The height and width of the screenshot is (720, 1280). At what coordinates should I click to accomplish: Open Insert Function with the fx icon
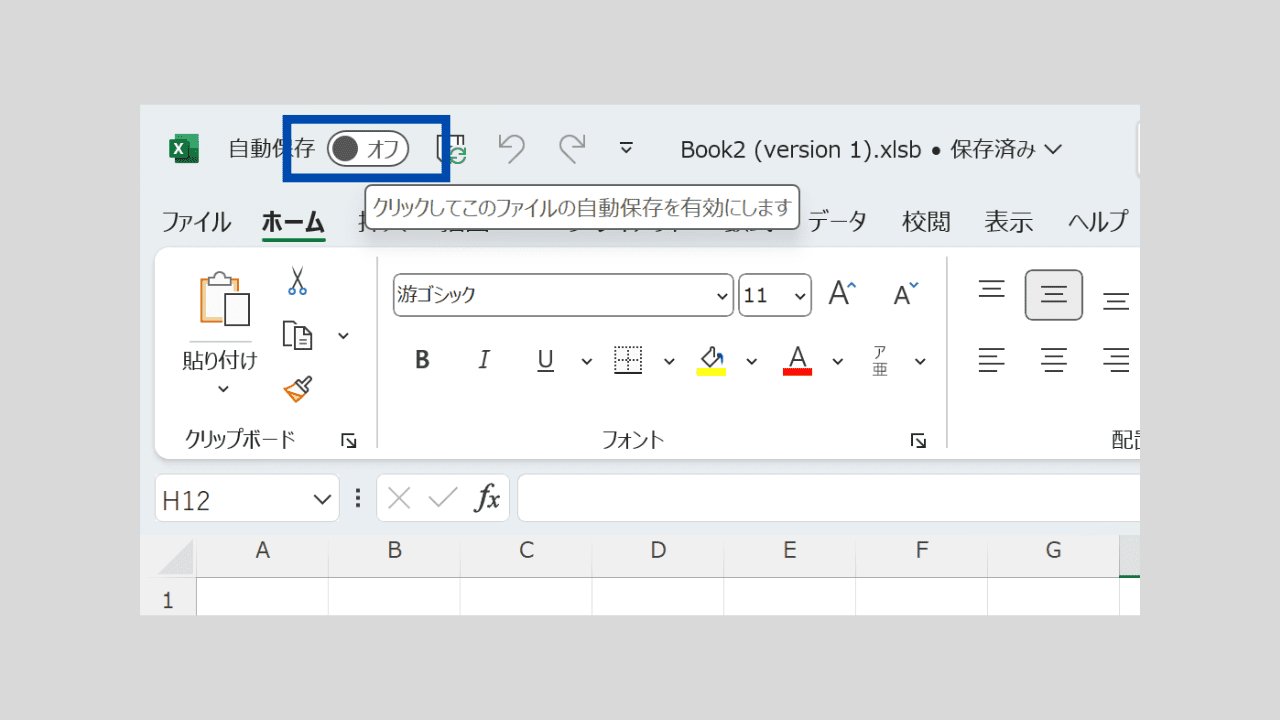pos(487,498)
